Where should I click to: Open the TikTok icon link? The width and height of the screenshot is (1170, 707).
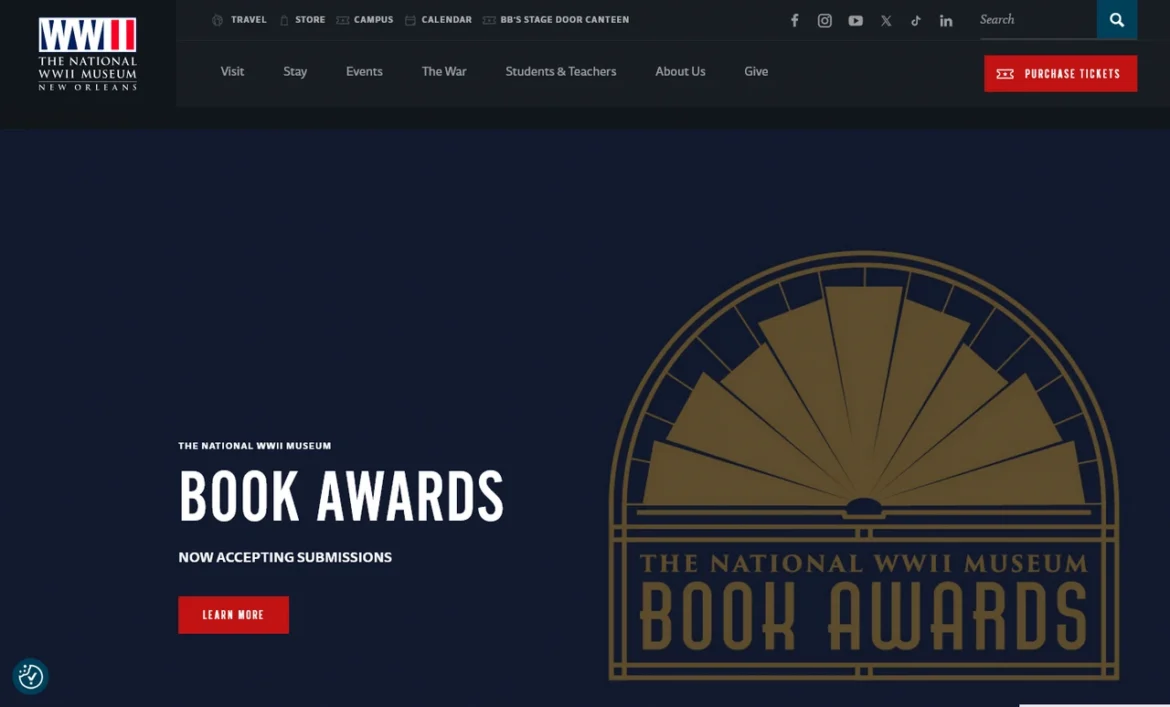916,21
